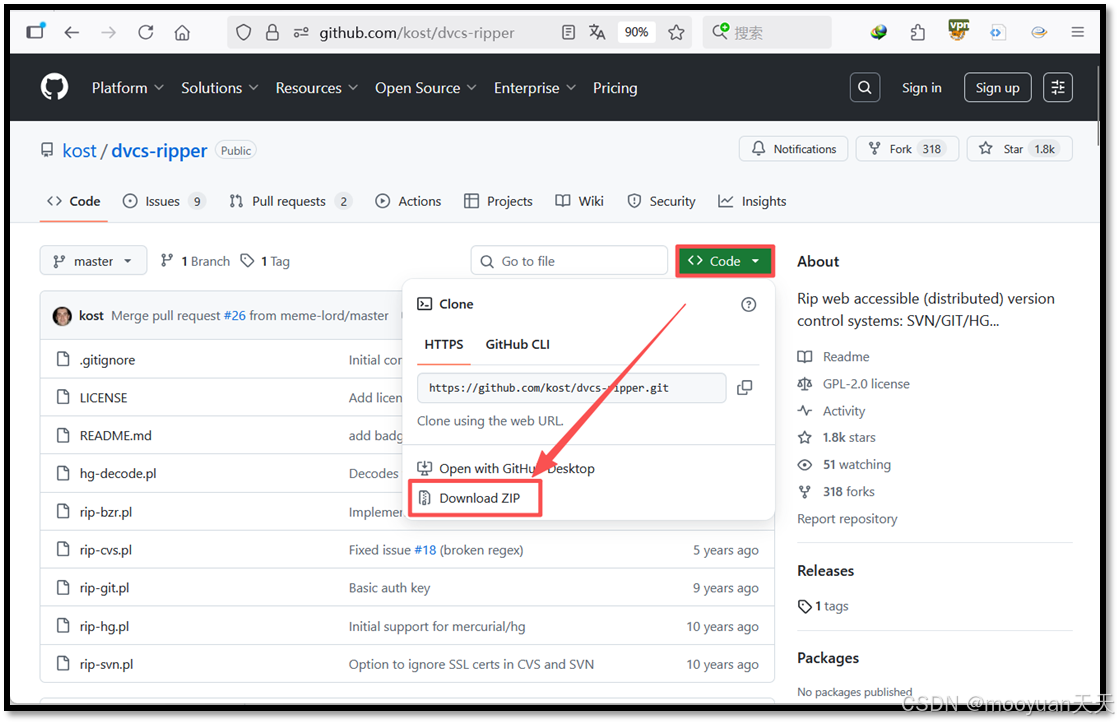Click the 1 Branch link

(x=196, y=261)
